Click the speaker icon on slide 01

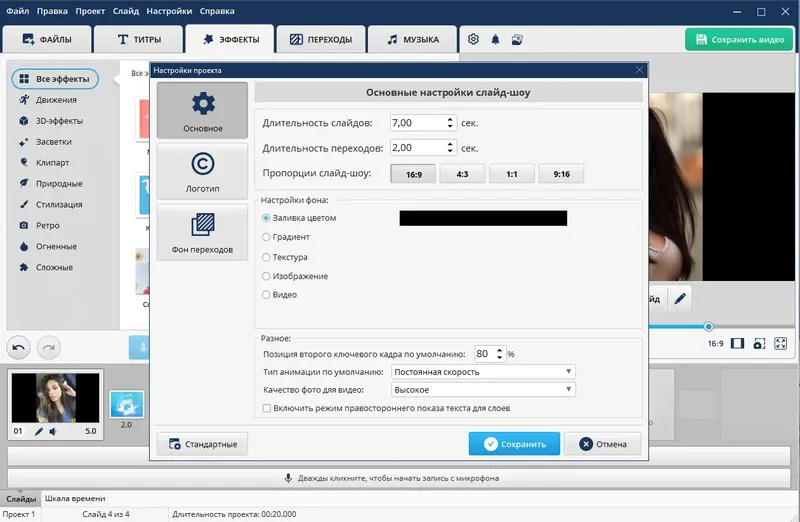pyautogui.click(x=53, y=431)
